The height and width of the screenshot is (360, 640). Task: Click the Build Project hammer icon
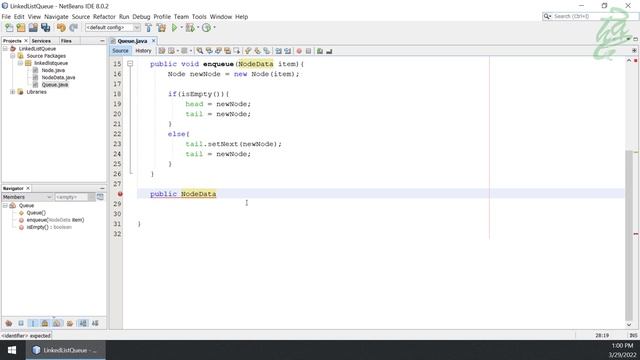point(149,27)
